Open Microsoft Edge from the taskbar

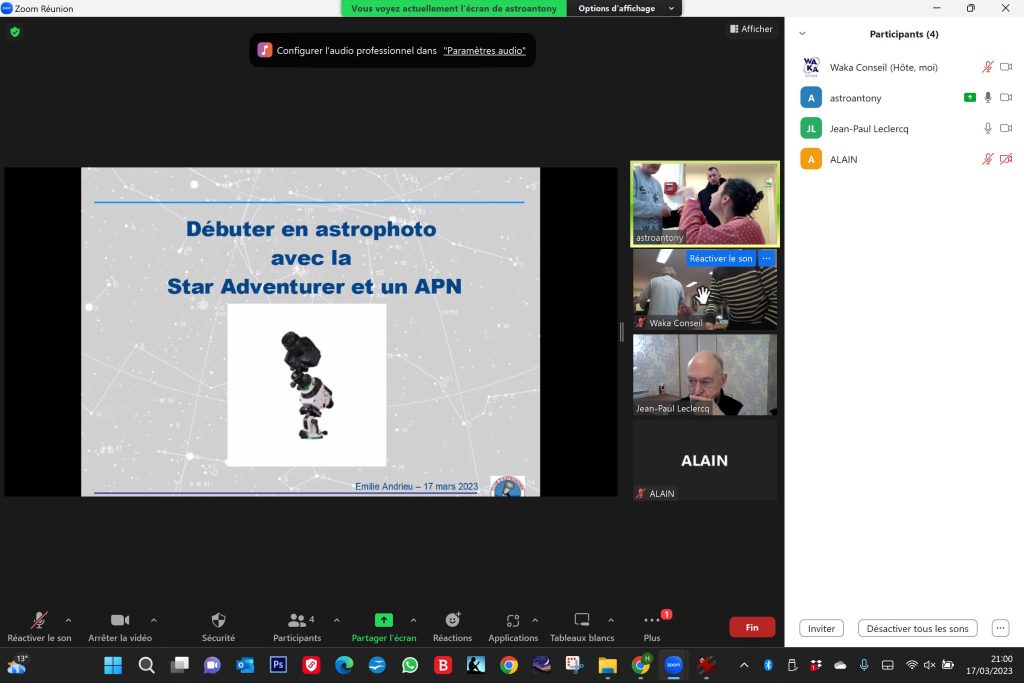(x=344, y=665)
